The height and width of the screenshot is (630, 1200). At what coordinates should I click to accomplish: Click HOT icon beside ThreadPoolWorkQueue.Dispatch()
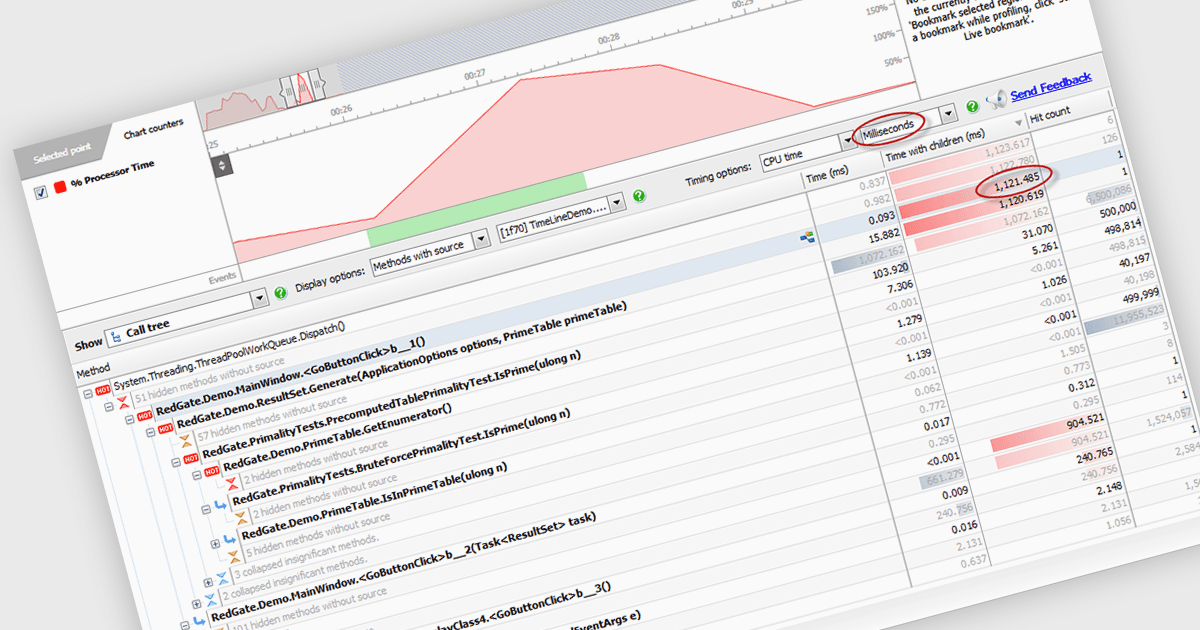click(x=103, y=391)
